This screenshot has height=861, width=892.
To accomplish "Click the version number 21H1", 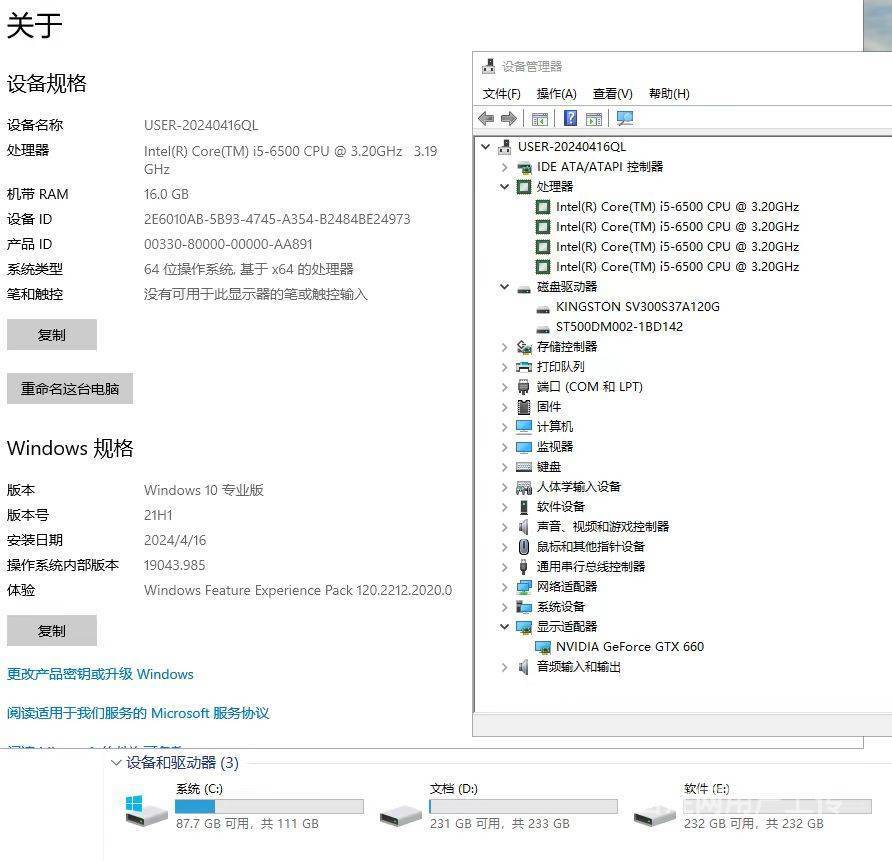I will pyautogui.click(x=158, y=515).
